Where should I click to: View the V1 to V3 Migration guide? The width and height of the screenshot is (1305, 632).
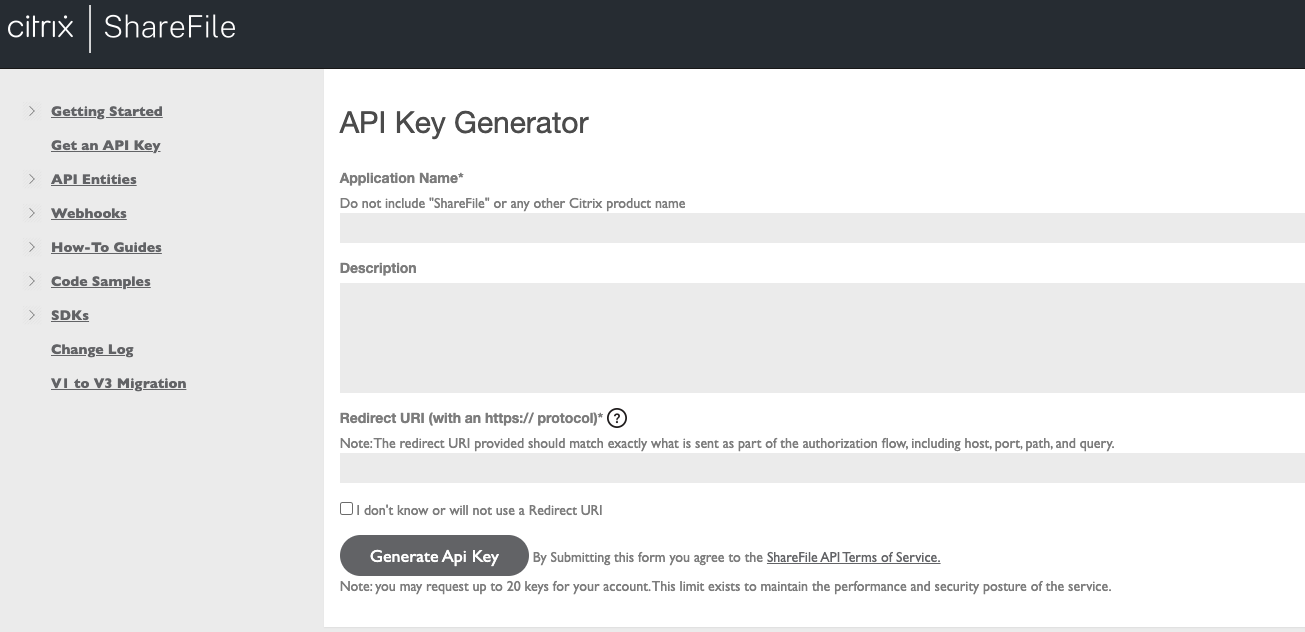click(x=118, y=383)
